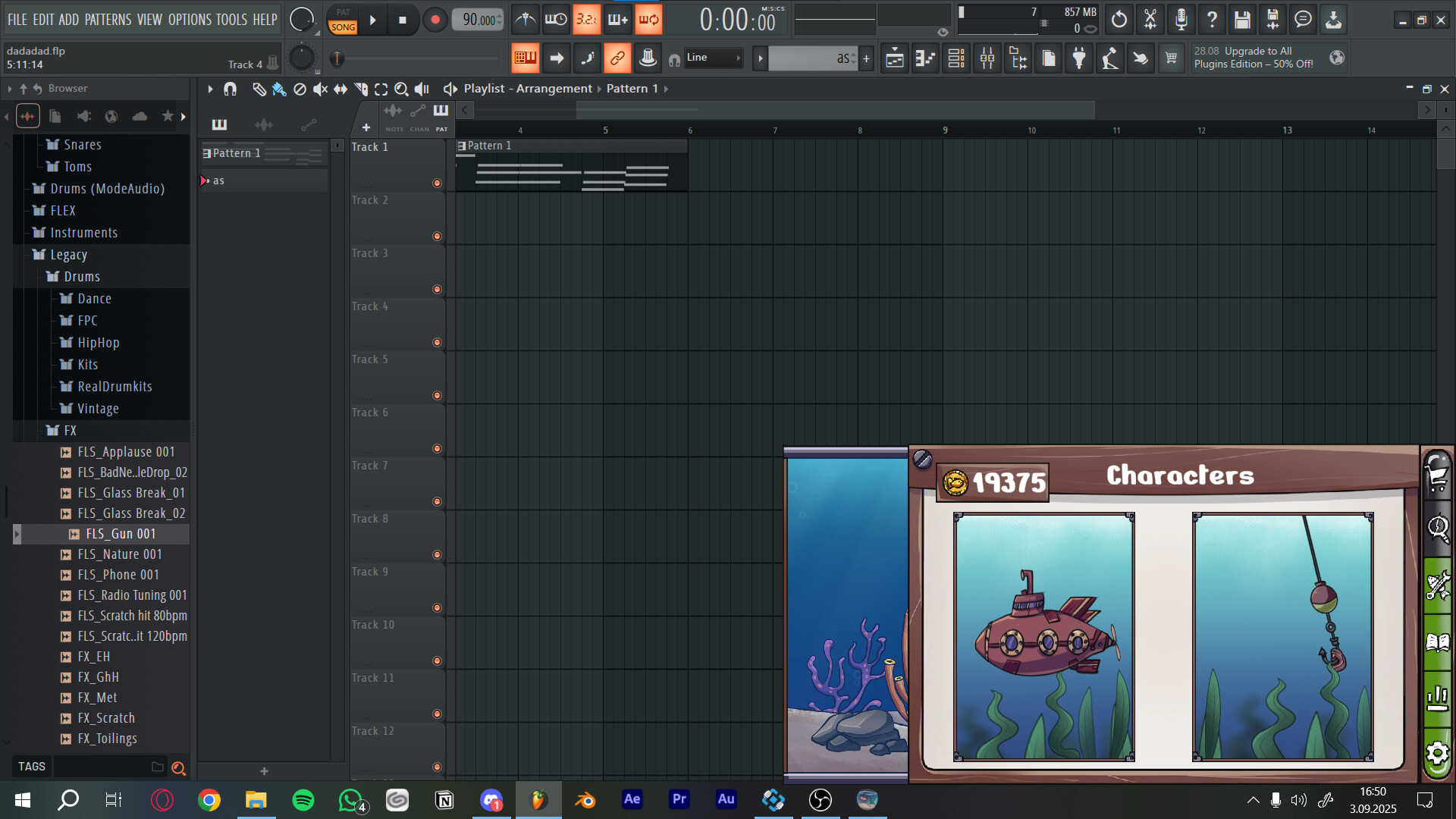Open the Piano roll icon in the toolbar
Image resolution: width=1456 pixels, height=819 pixels.
click(925, 58)
